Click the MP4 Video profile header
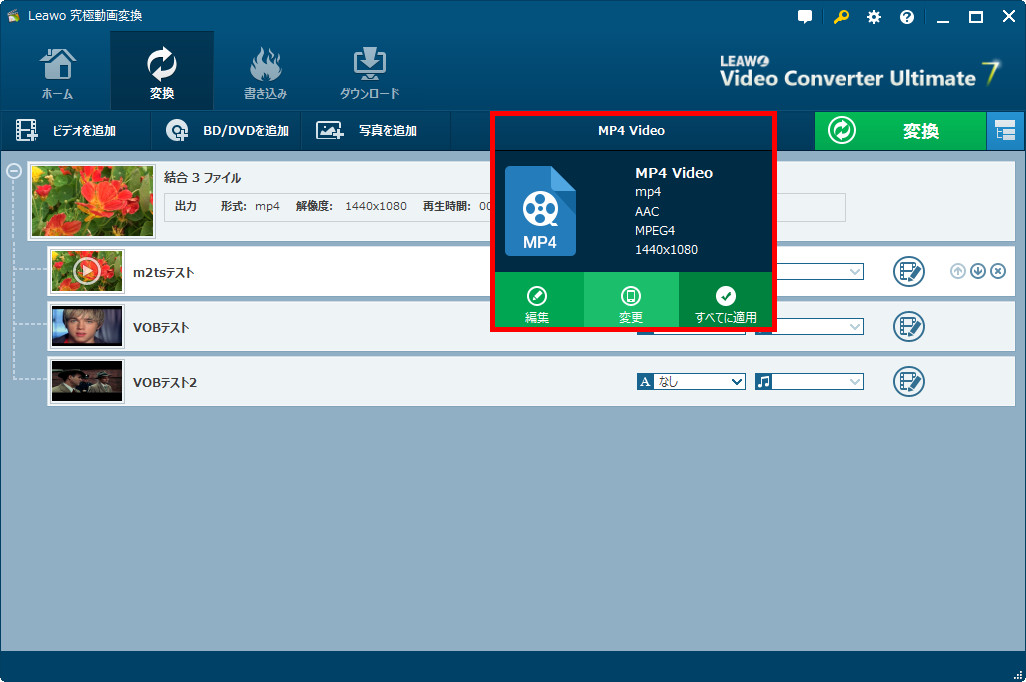This screenshot has width=1026, height=682. pyautogui.click(x=631, y=131)
